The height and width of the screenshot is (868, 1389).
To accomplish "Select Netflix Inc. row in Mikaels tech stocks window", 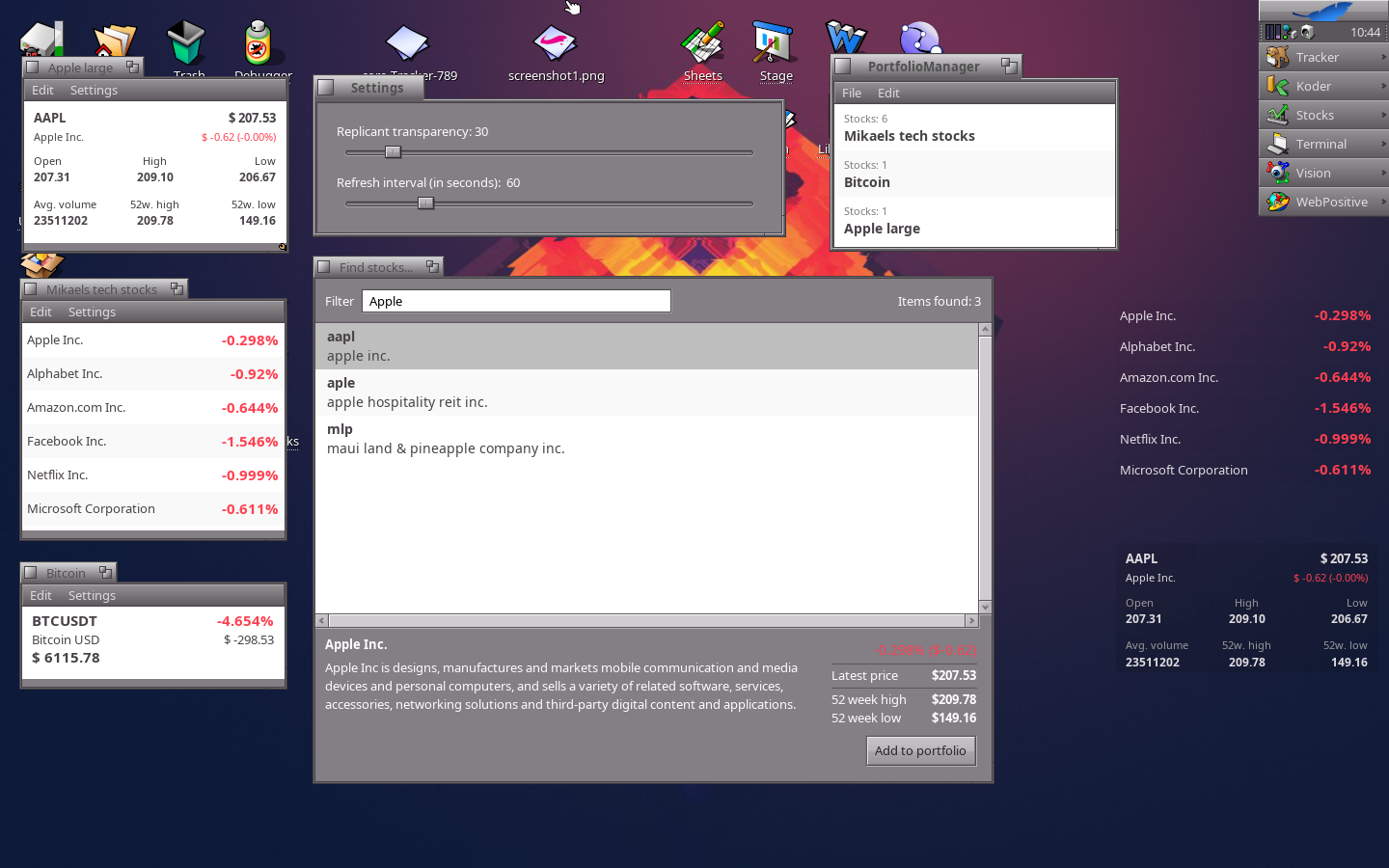I will click(x=153, y=475).
